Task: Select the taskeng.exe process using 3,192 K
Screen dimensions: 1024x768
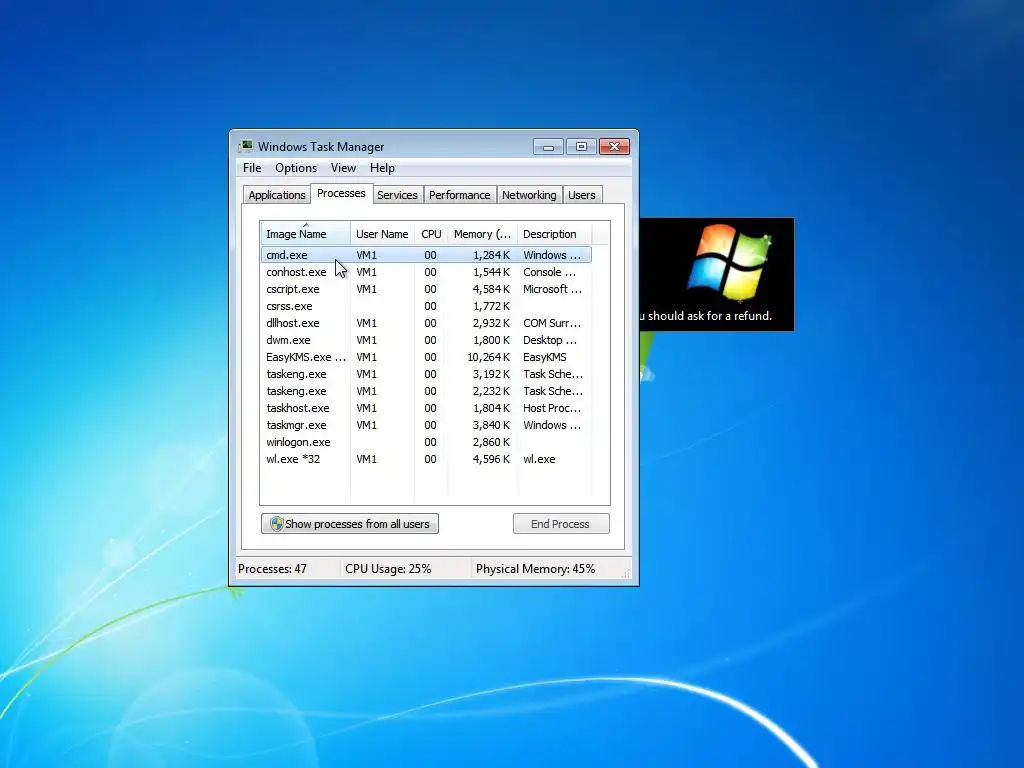Action: pos(426,374)
